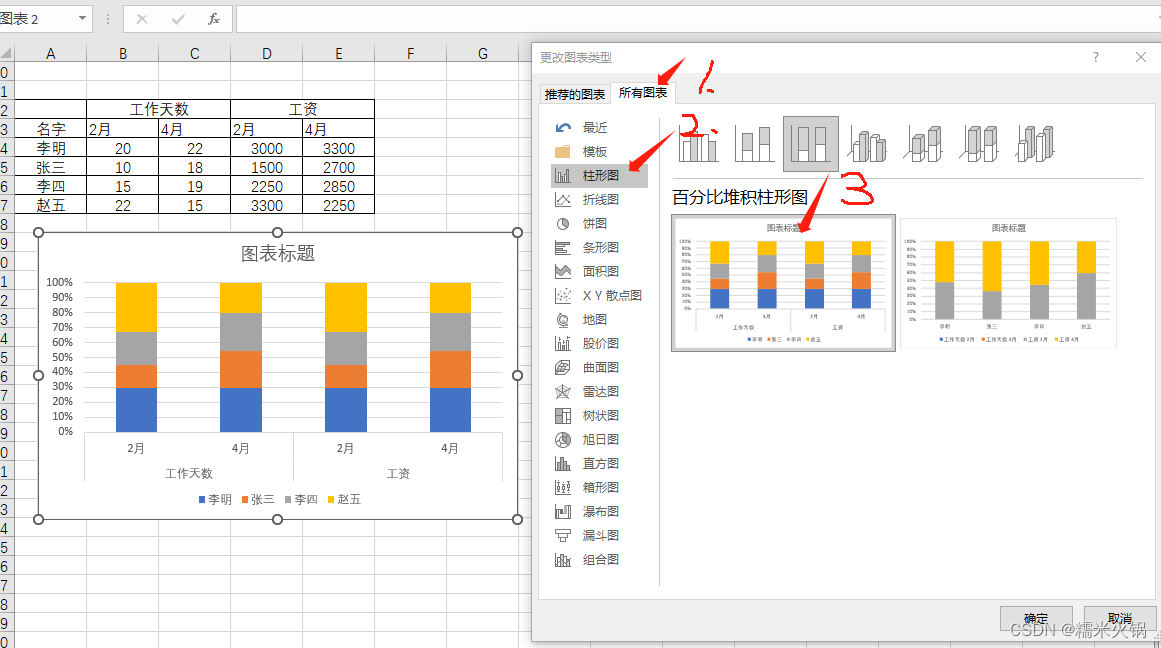Click the blue 李明 segment of first bar

[x=136, y=410]
